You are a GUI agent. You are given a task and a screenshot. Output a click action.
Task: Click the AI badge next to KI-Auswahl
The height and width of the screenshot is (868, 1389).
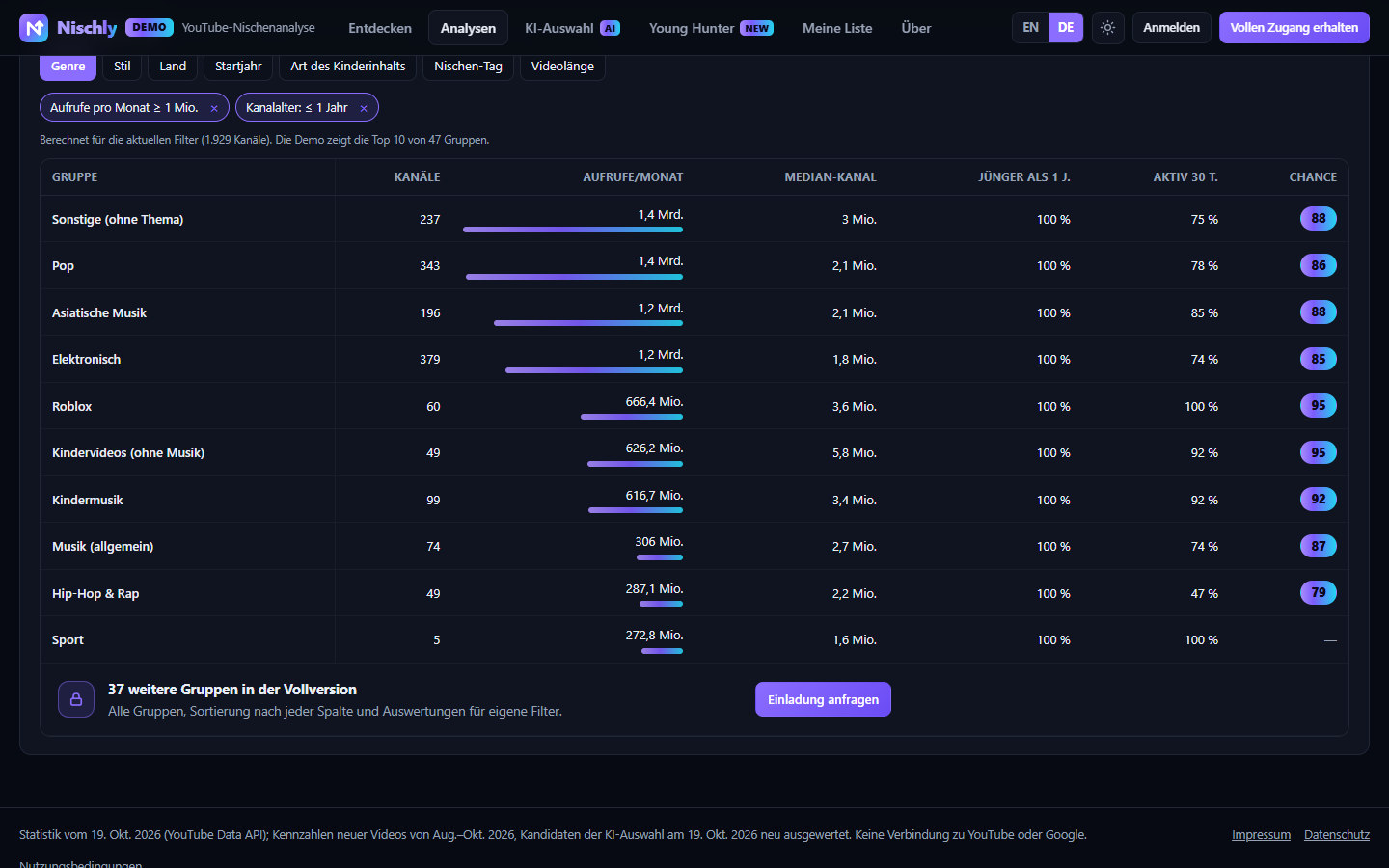pos(610,29)
